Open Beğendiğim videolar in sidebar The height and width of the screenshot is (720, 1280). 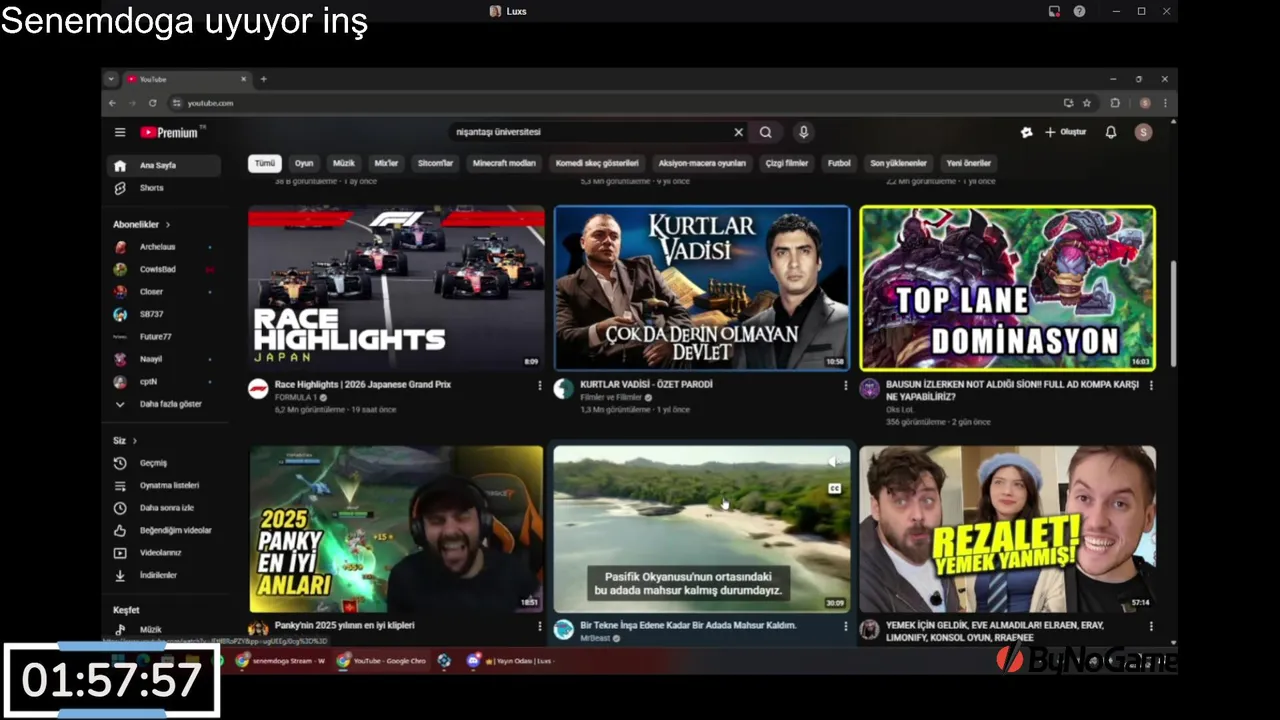click(163, 530)
